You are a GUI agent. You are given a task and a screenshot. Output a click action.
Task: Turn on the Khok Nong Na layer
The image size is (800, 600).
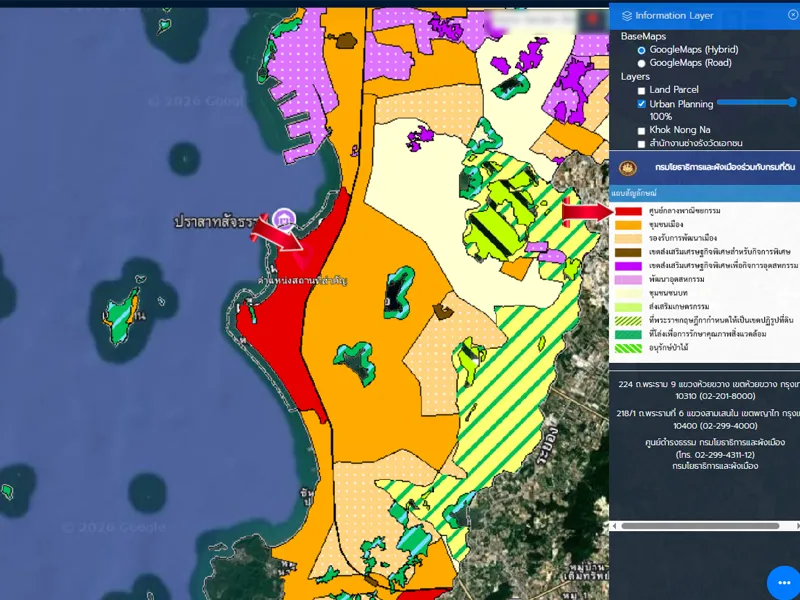(642, 130)
